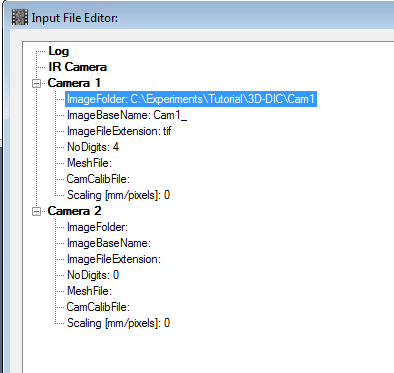Viewport: 394px width, 373px height.
Task: Select the NoDigits: 4 row
Action: tap(93, 147)
